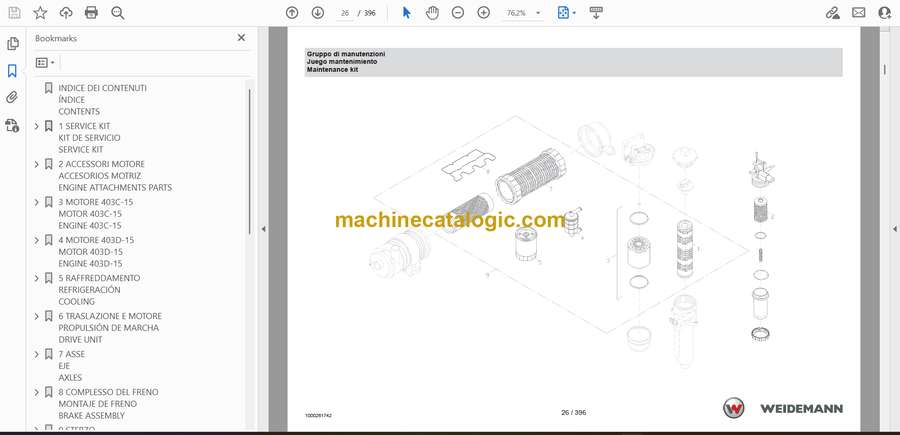Go to previous page arrow
This screenshot has width=900, height=435.
(292, 13)
